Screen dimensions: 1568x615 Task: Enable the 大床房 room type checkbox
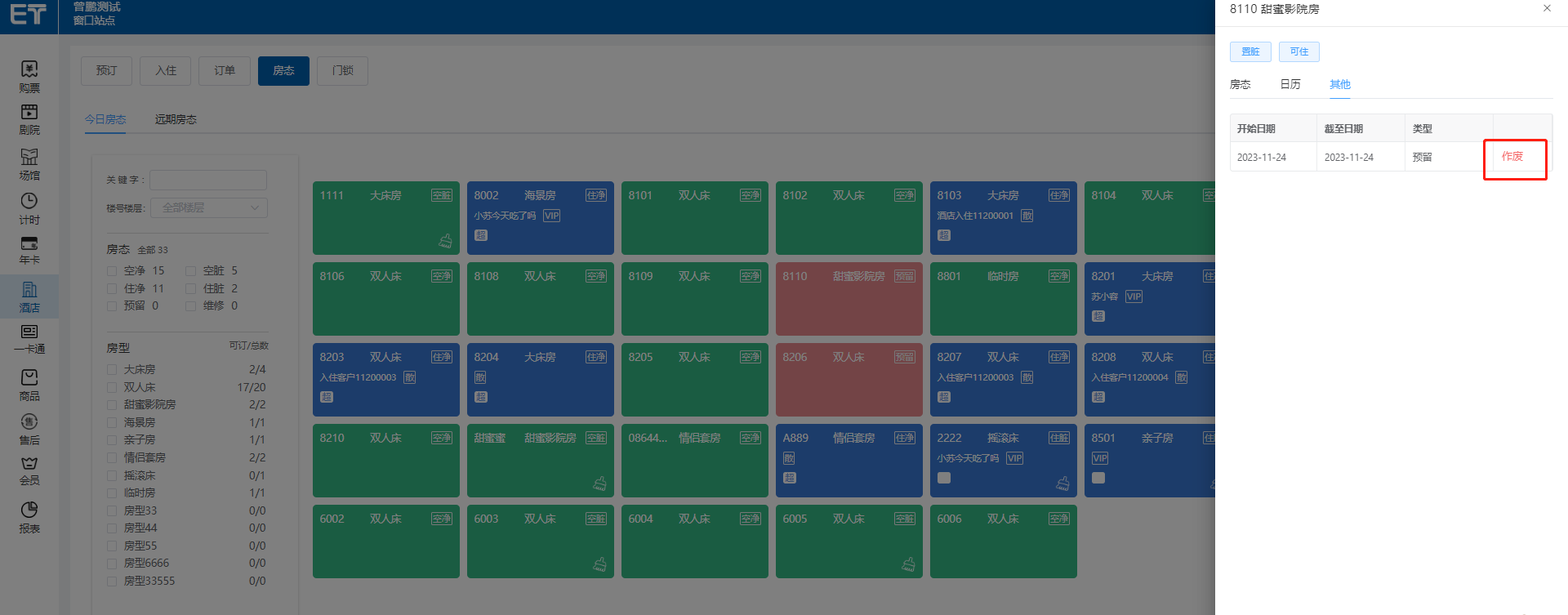point(112,370)
